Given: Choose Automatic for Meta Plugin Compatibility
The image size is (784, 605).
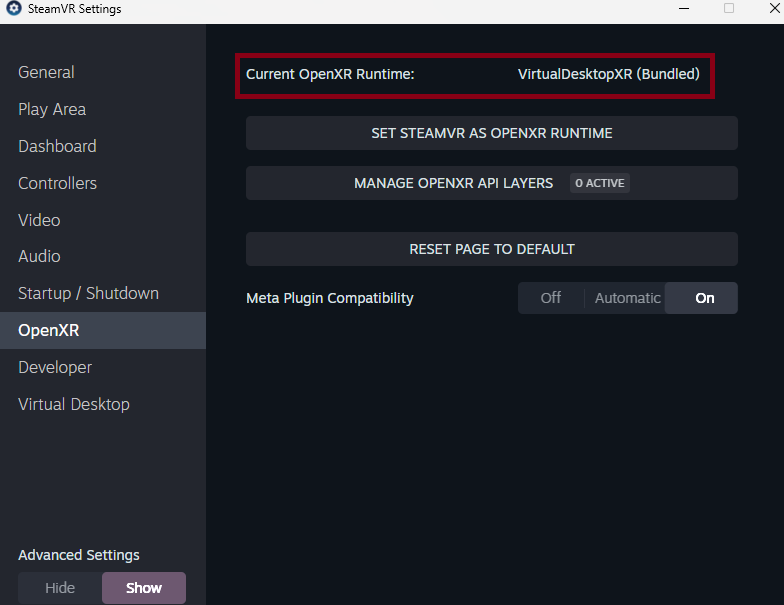Looking at the screenshot, I should click(627, 298).
